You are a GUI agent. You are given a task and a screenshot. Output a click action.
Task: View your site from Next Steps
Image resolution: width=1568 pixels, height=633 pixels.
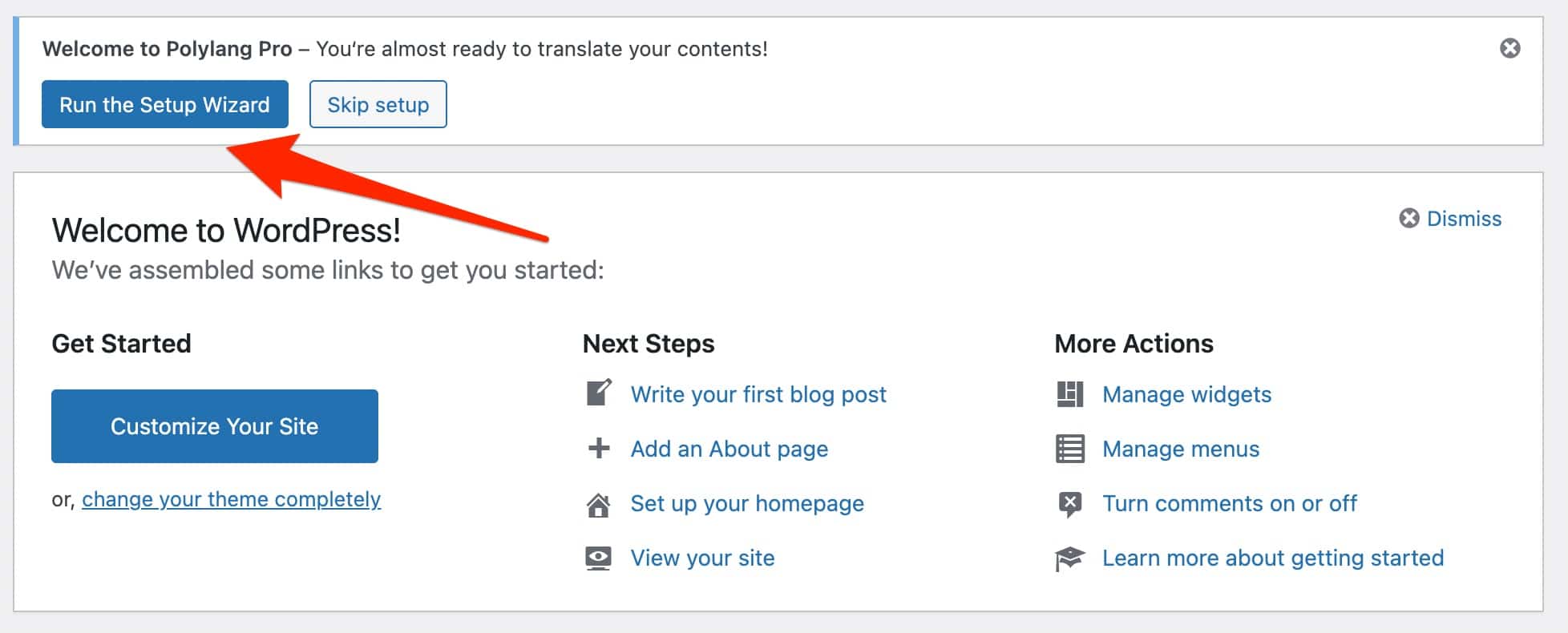(x=702, y=557)
